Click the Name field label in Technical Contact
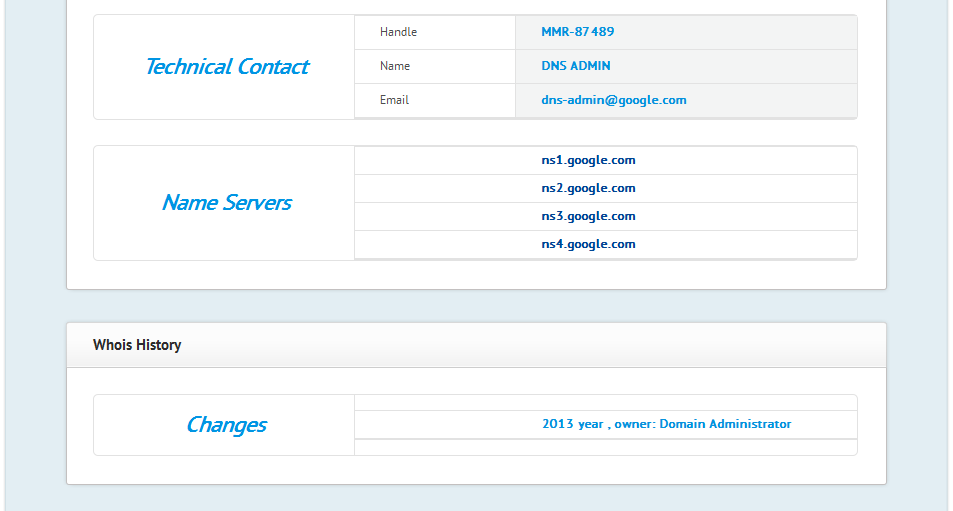This screenshot has height=511, width=953. click(394, 66)
